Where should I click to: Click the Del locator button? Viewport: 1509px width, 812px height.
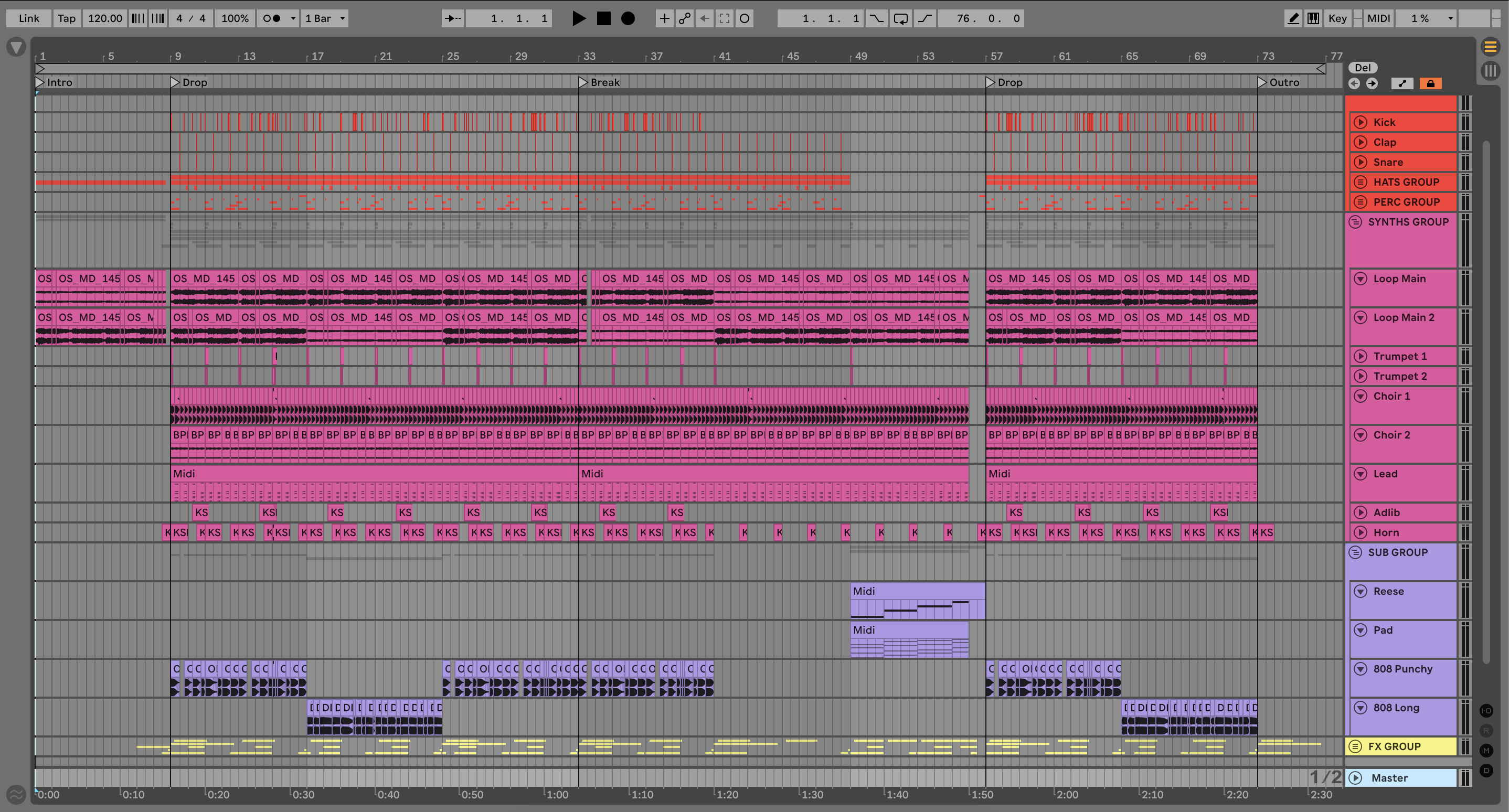click(x=1363, y=67)
